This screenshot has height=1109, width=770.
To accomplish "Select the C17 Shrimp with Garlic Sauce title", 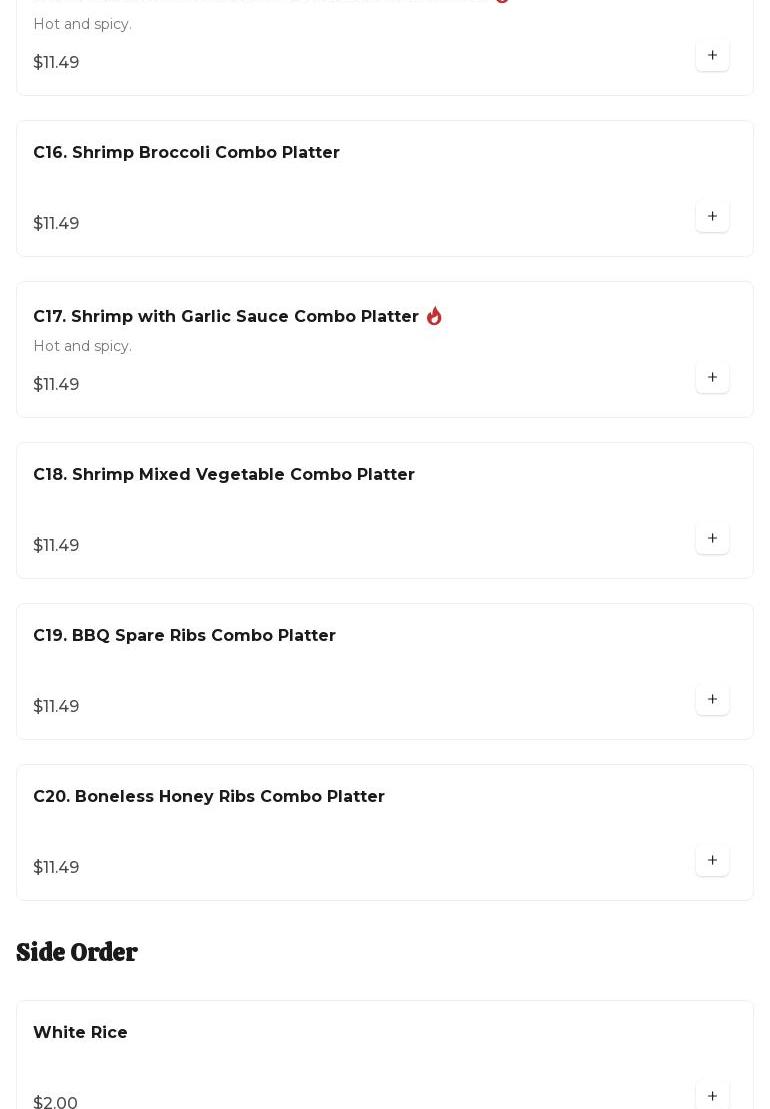I will click(x=225, y=316).
